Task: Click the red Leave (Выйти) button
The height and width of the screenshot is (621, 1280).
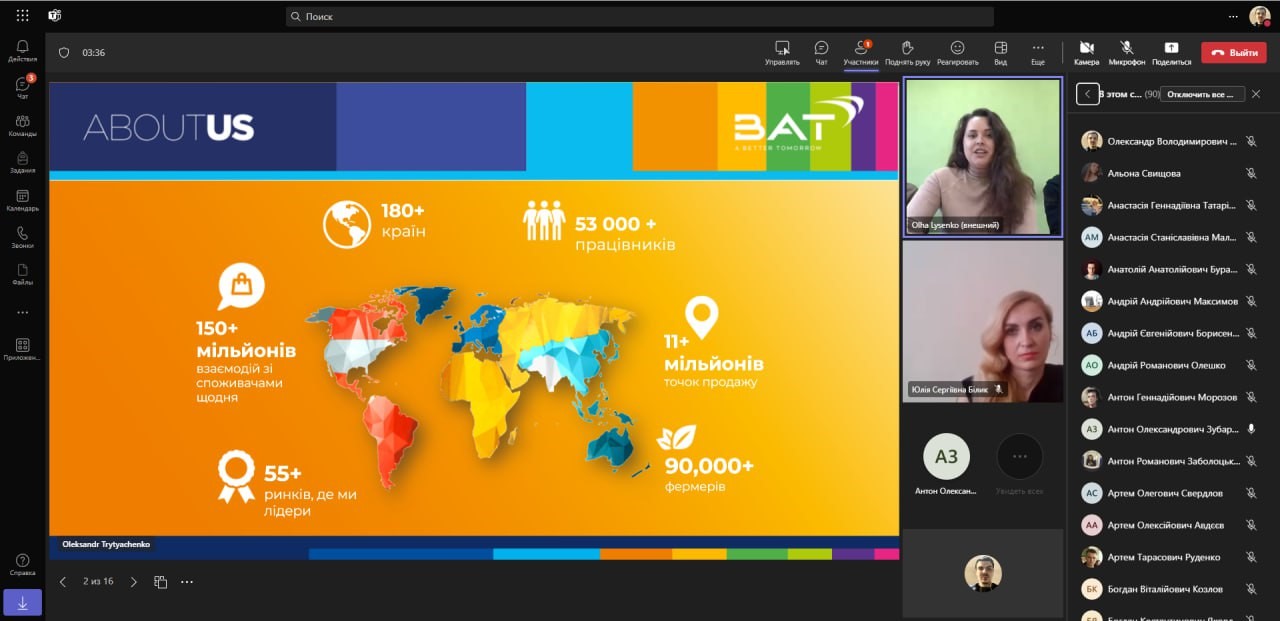Action: pyautogui.click(x=1234, y=52)
